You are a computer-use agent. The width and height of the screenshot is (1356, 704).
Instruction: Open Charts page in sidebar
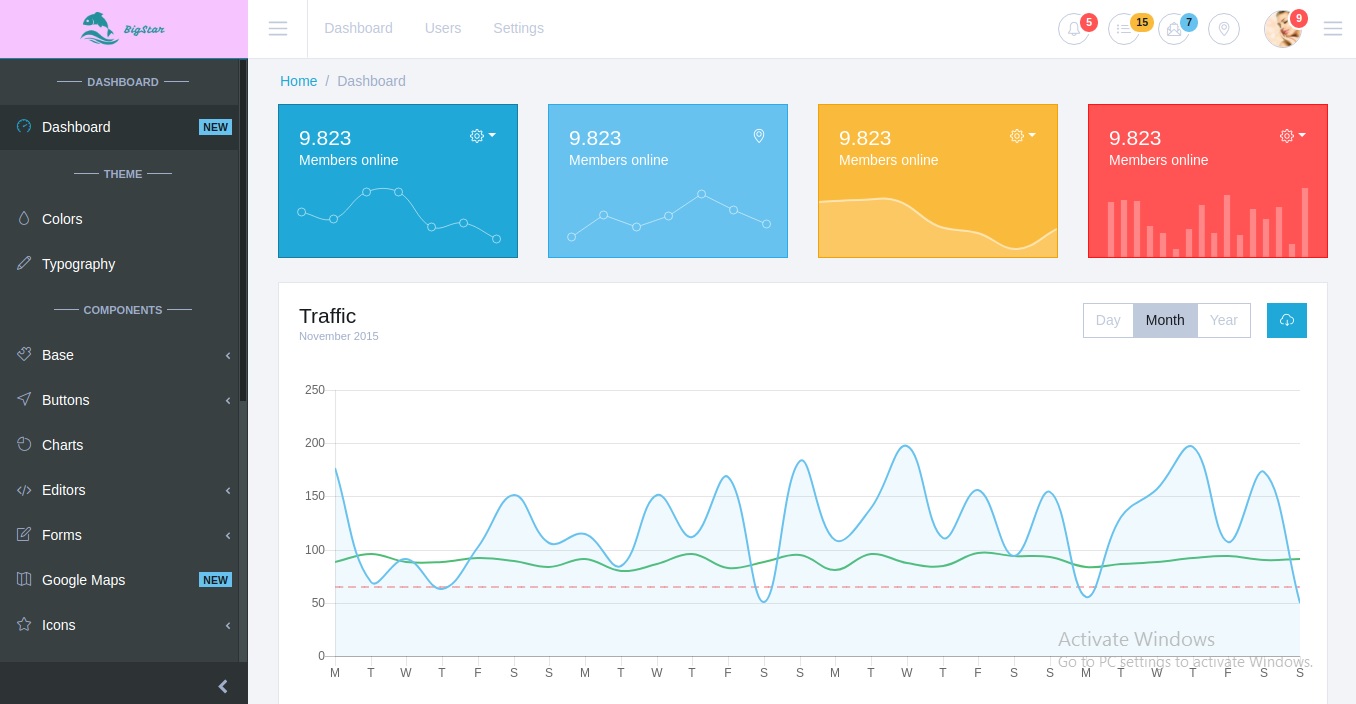pyautogui.click(x=119, y=445)
